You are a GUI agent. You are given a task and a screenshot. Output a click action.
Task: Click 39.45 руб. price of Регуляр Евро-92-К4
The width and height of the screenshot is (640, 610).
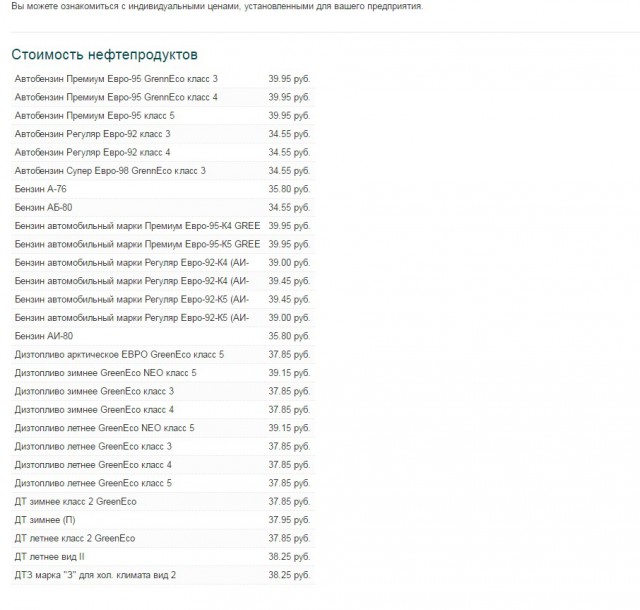pos(289,281)
